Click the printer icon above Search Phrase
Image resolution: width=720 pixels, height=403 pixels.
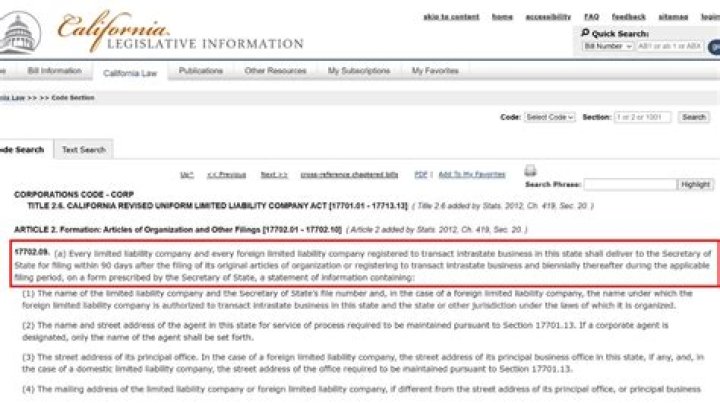tap(530, 171)
